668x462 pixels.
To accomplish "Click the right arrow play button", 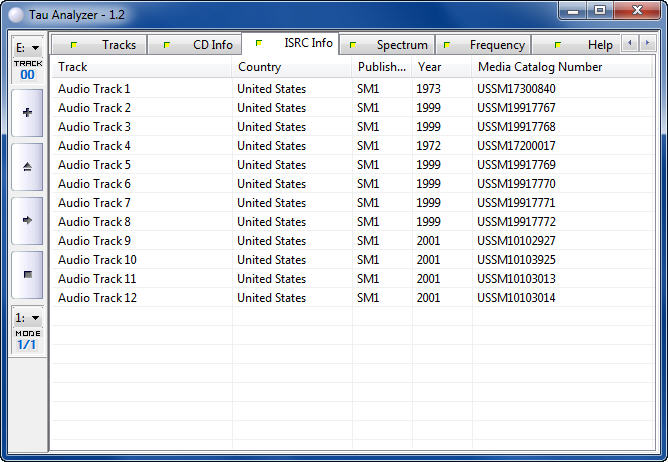I will pos(27,220).
